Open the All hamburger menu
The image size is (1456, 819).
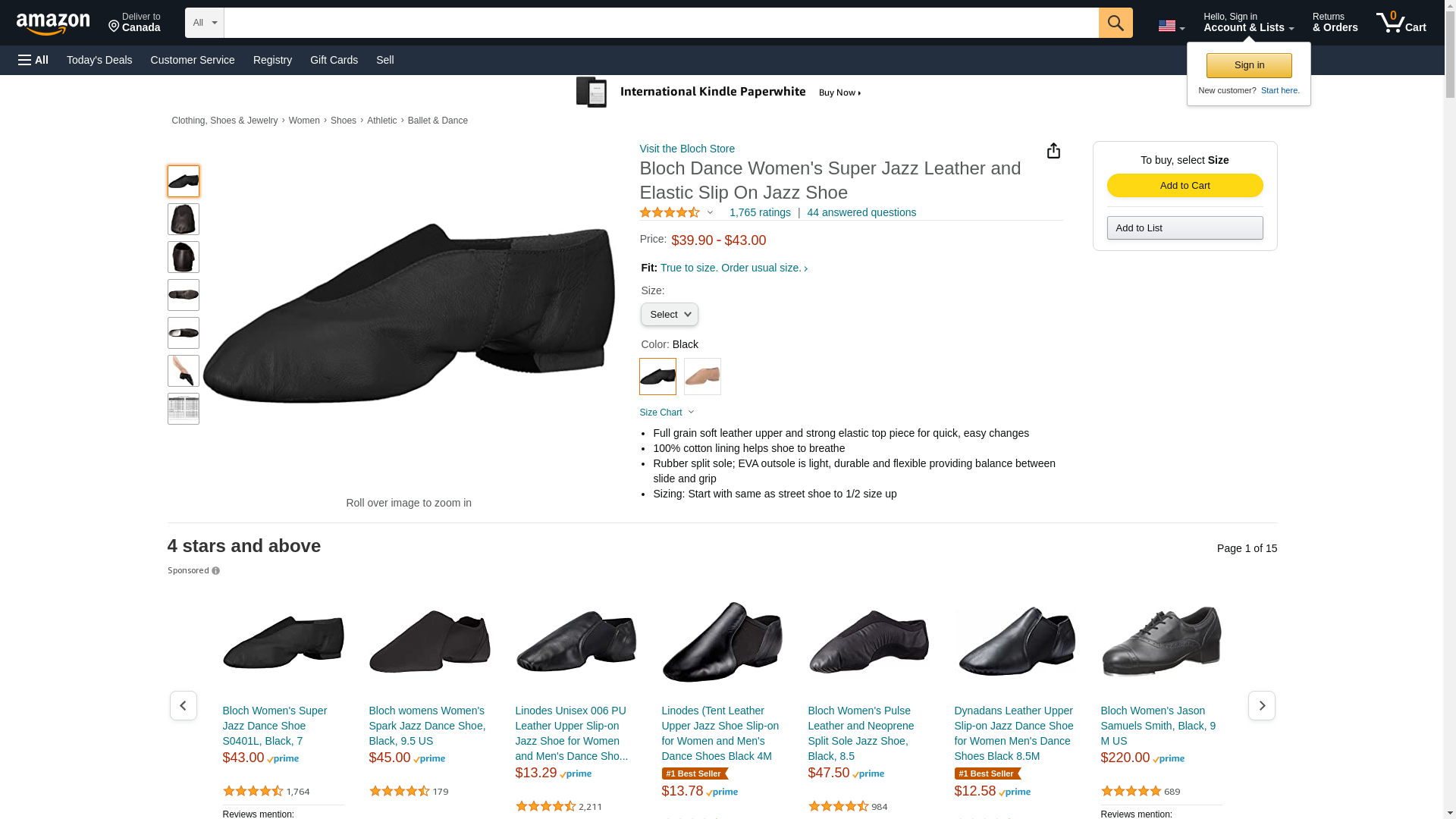(33, 60)
